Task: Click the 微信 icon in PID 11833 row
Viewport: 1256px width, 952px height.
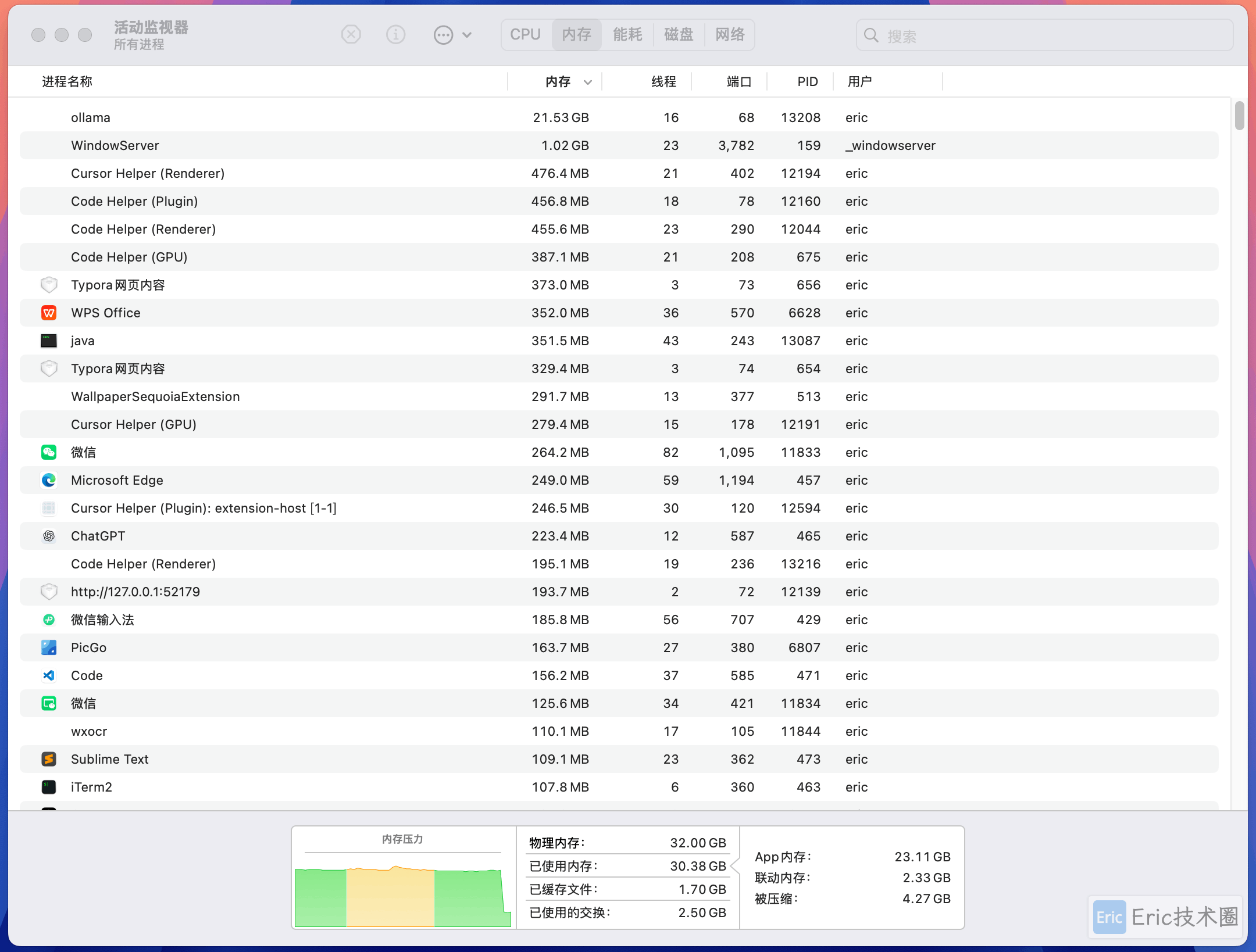Action: [x=49, y=452]
